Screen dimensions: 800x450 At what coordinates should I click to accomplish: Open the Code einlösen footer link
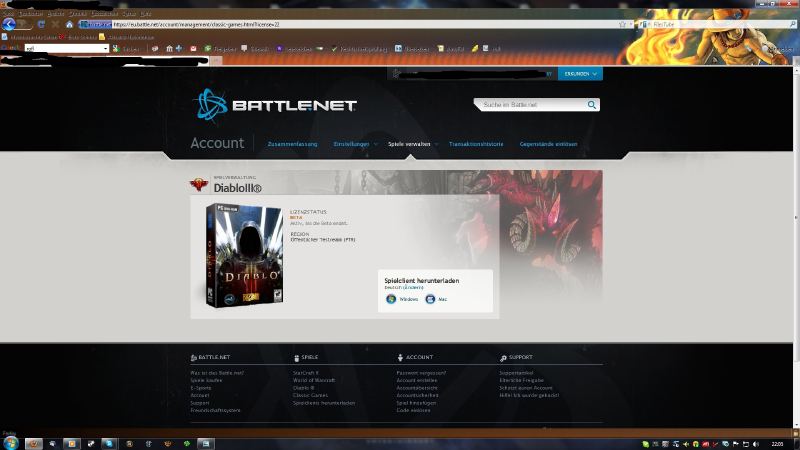413,410
